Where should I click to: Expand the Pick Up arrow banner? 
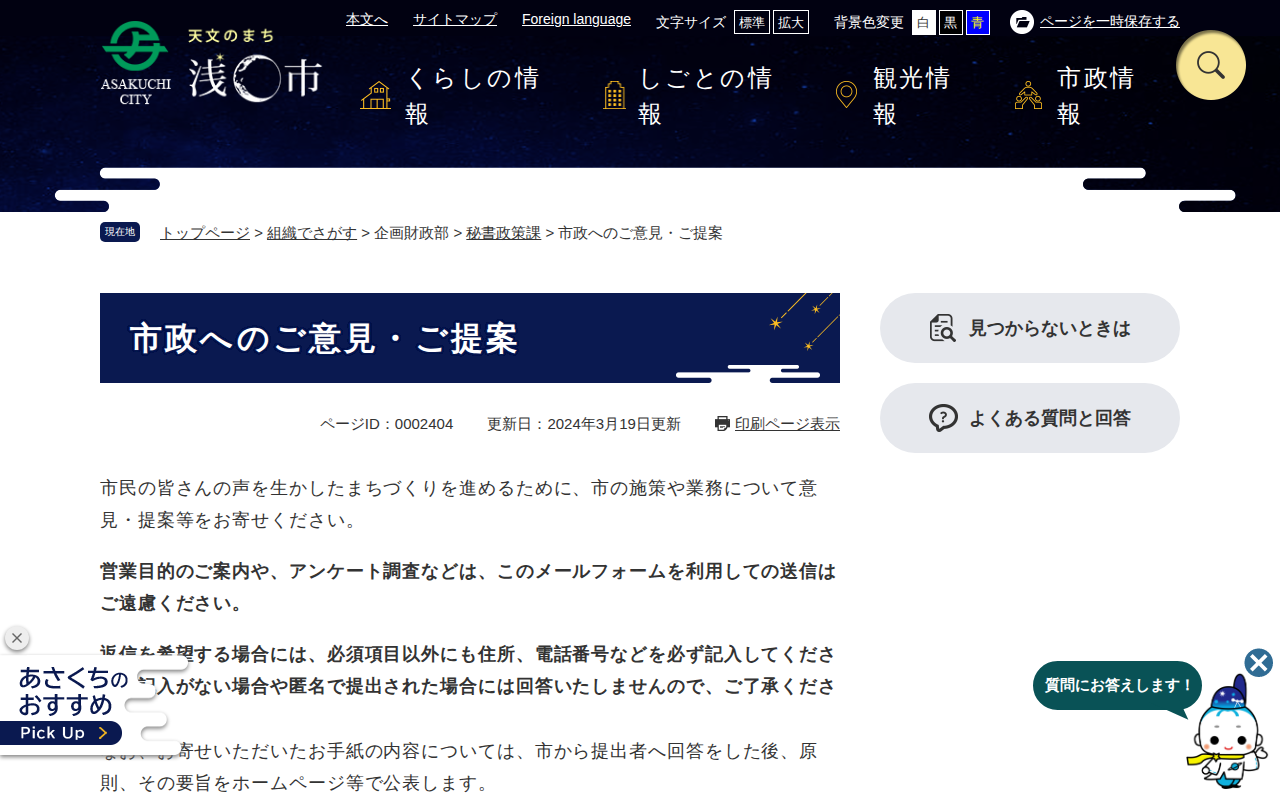tap(61, 733)
